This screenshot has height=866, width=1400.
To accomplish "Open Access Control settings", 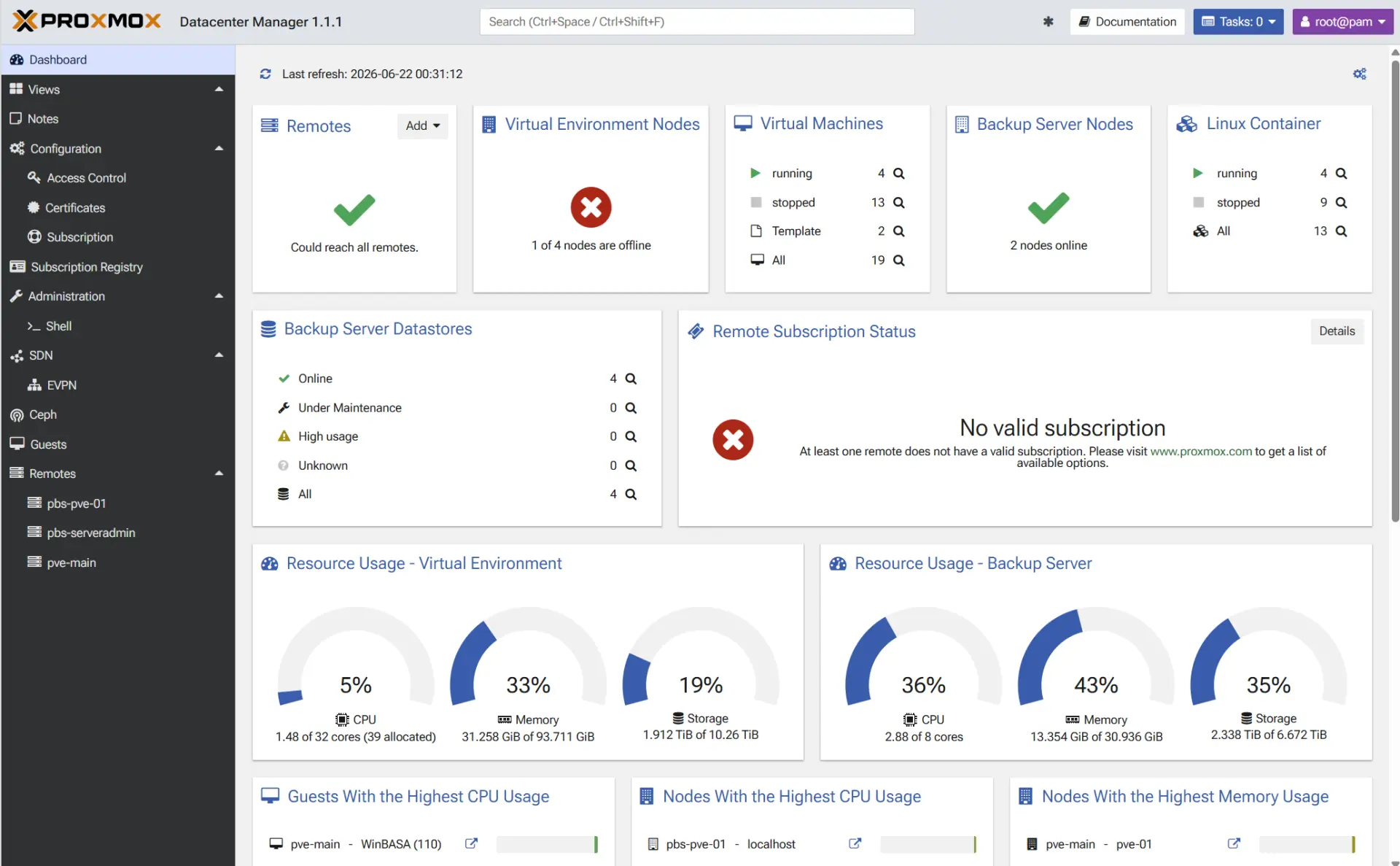I will pyautogui.click(x=118, y=178).
